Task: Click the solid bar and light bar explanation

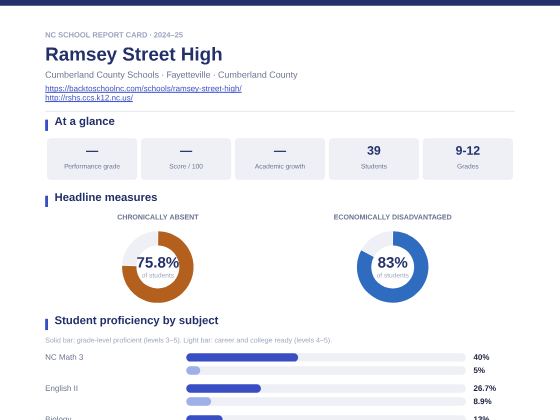Action: coord(188,340)
